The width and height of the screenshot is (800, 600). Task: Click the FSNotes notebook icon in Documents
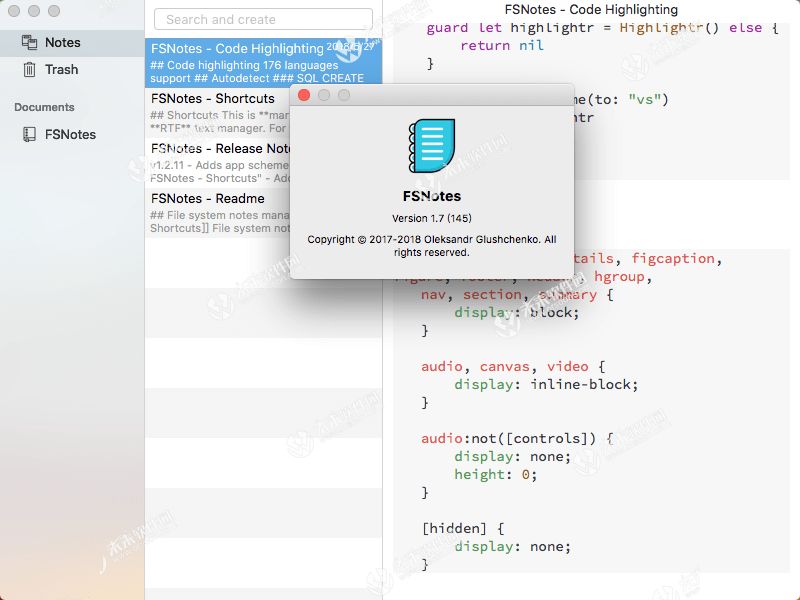[29, 134]
